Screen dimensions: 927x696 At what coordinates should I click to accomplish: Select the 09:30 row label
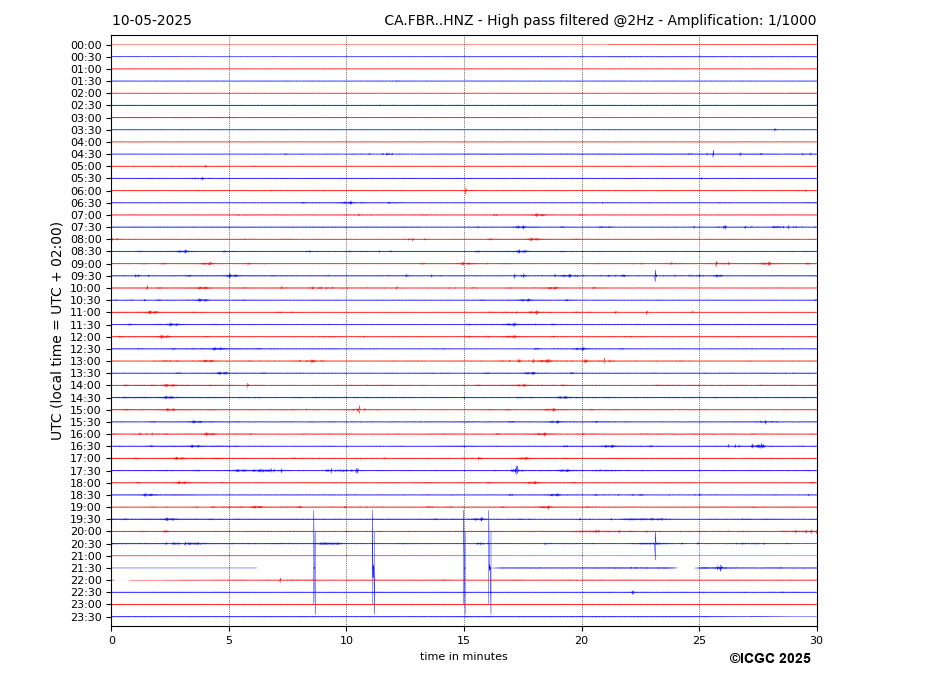(86, 276)
